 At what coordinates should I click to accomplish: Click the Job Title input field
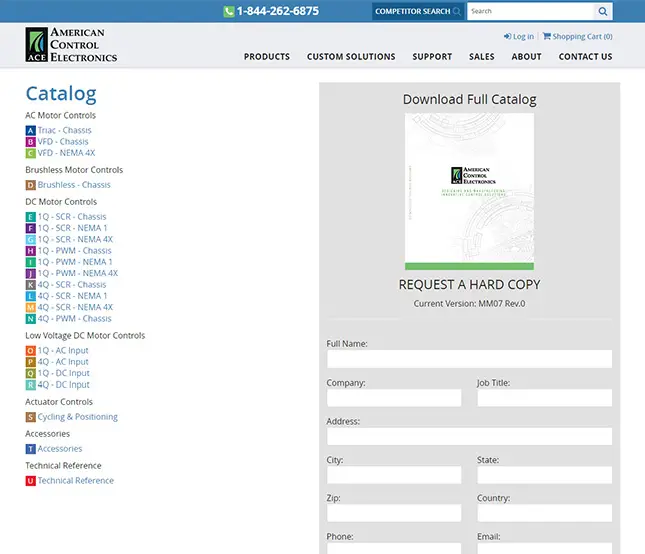pyautogui.click(x=545, y=398)
